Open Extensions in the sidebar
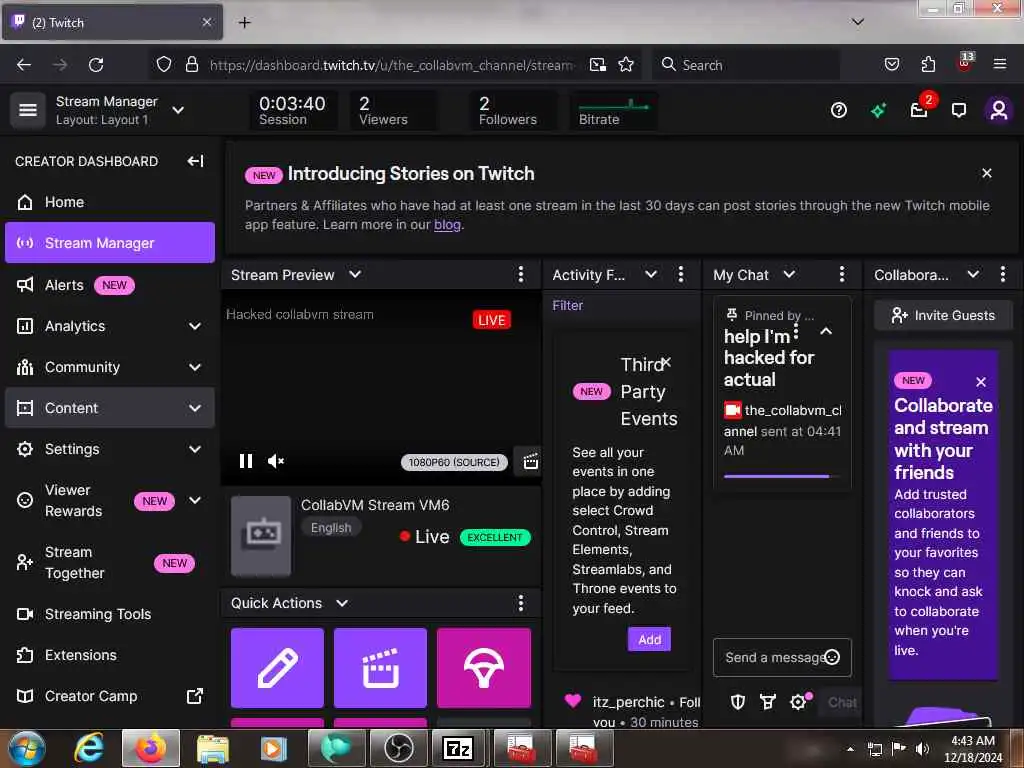 [110, 655]
